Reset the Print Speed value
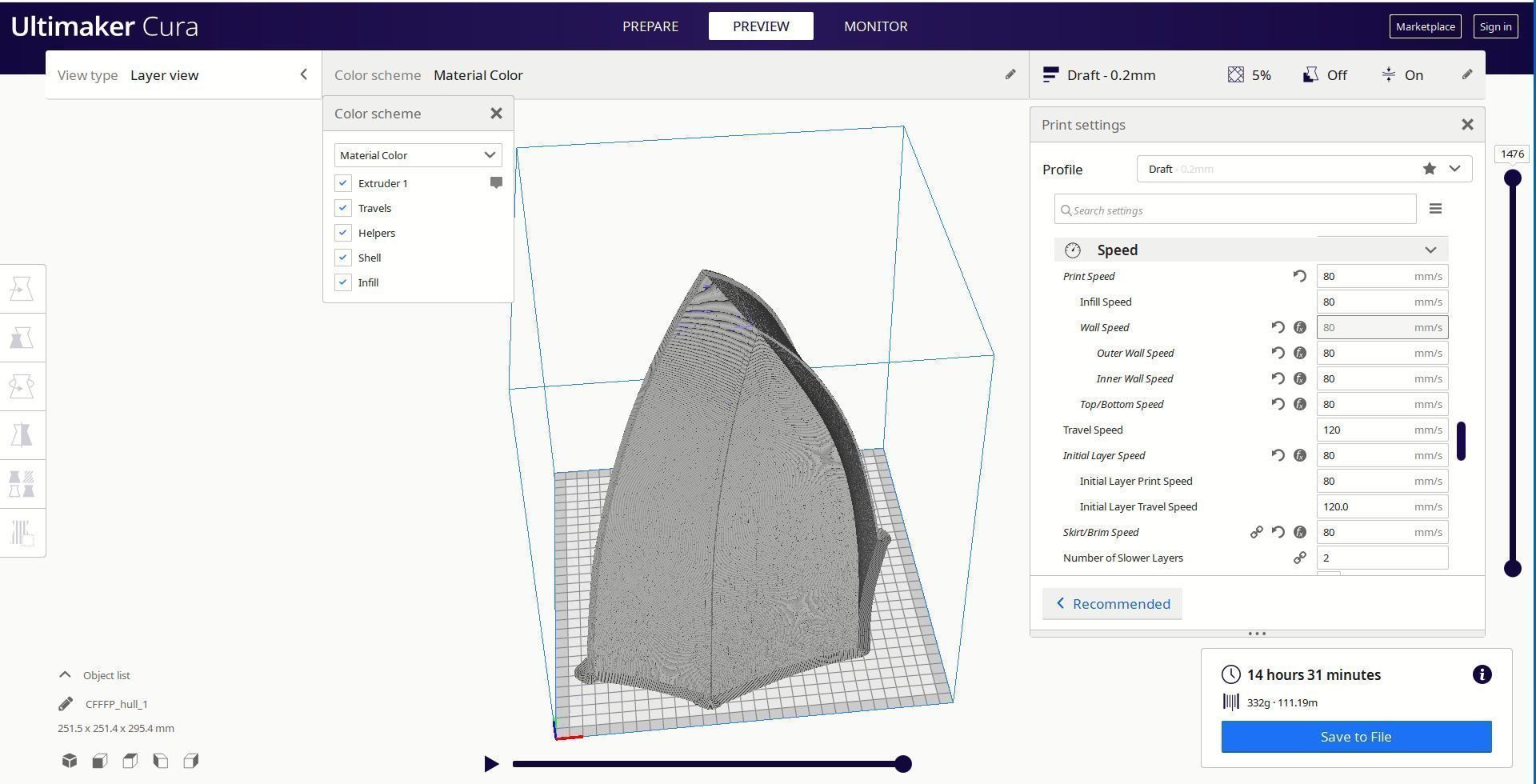This screenshot has height=784, width=1536. pos(1300,276)
